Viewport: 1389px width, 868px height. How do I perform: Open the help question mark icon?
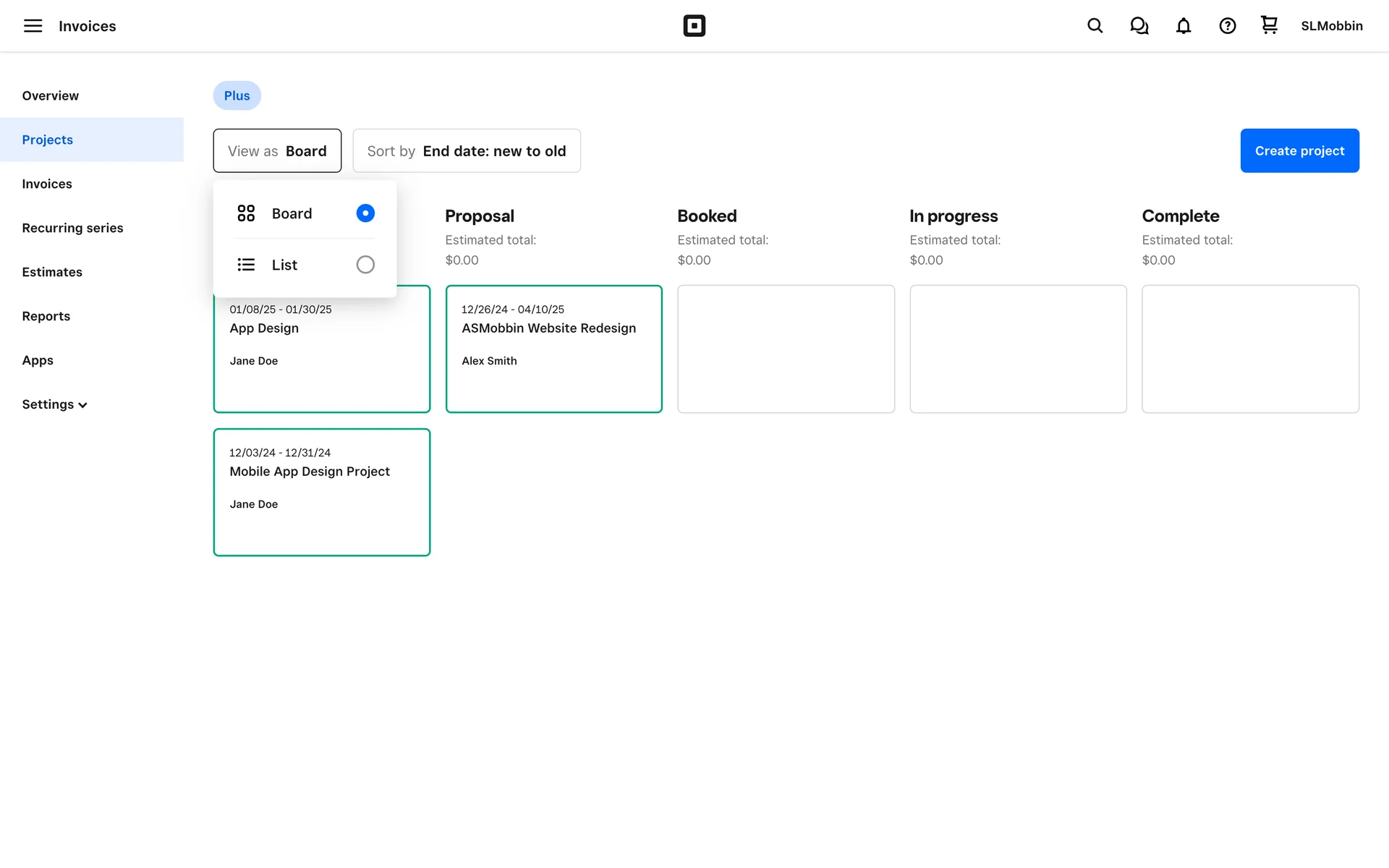point(1227,26)
